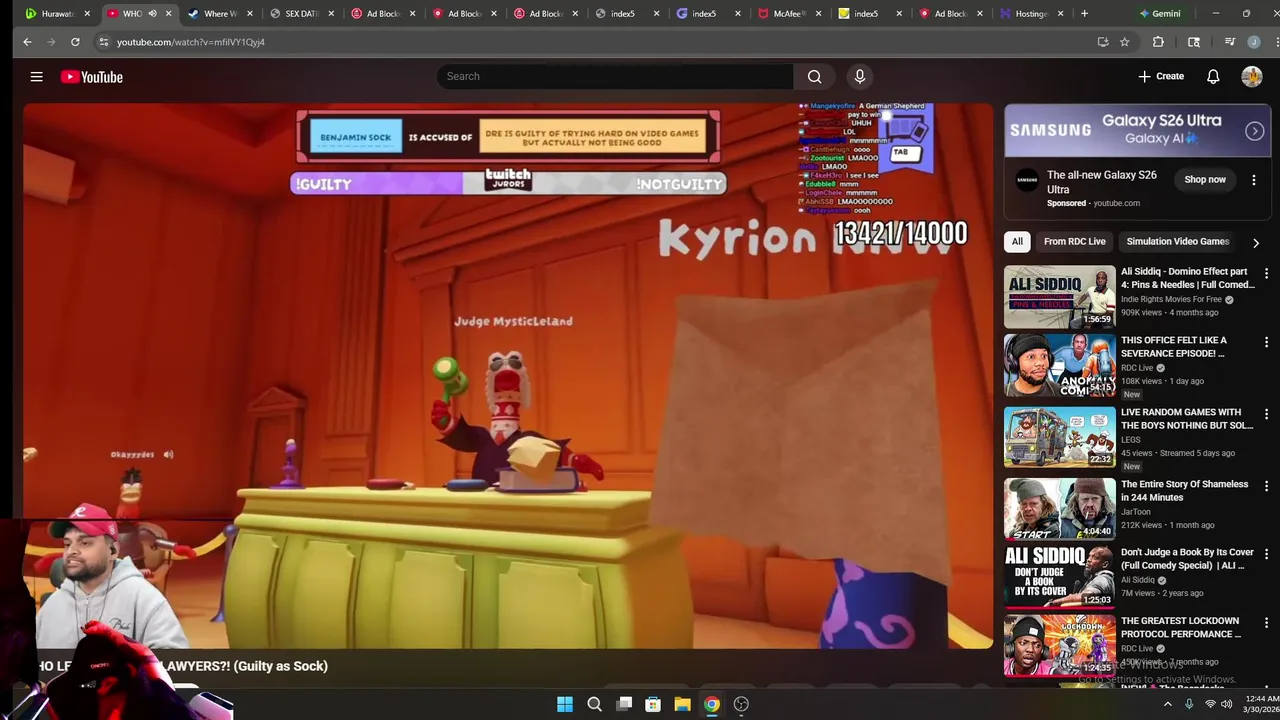Open Ali Siddiq Domino Effect thumbnail

(x=1059, y=296)
